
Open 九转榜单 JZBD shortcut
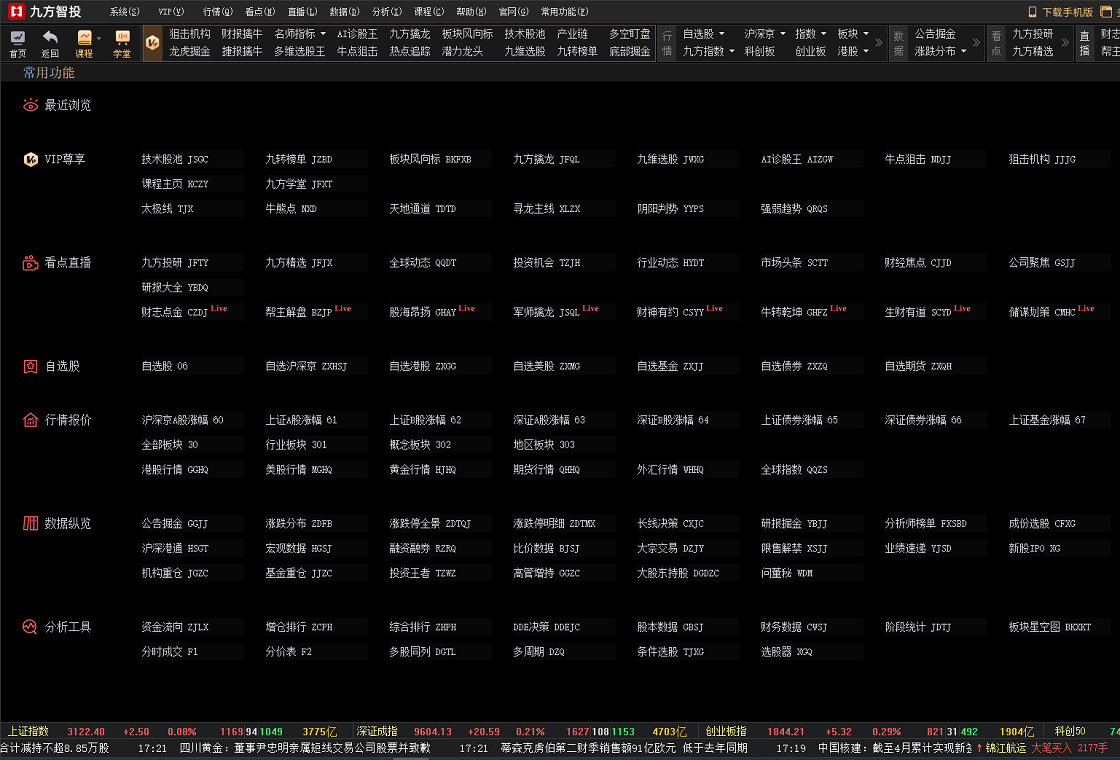tap(315, 159)
